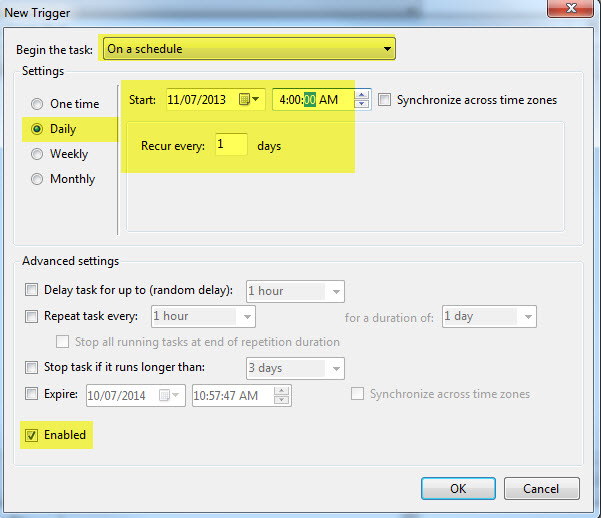Increase the start time with spinner

tap(364, 95)
